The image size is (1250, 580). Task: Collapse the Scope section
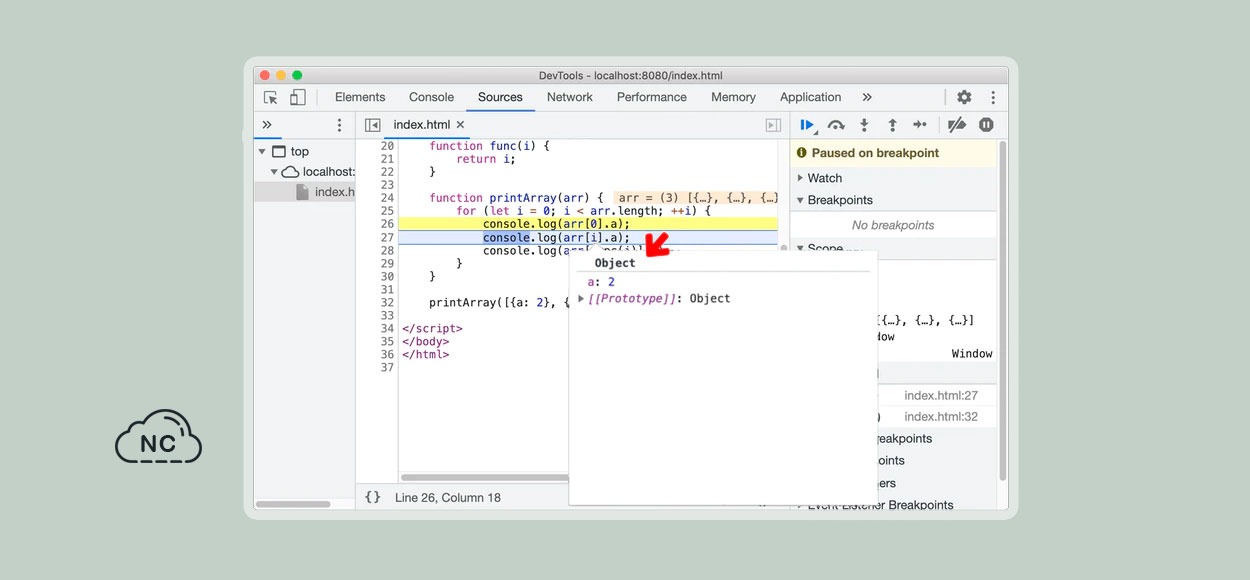(x=800, y=248)
